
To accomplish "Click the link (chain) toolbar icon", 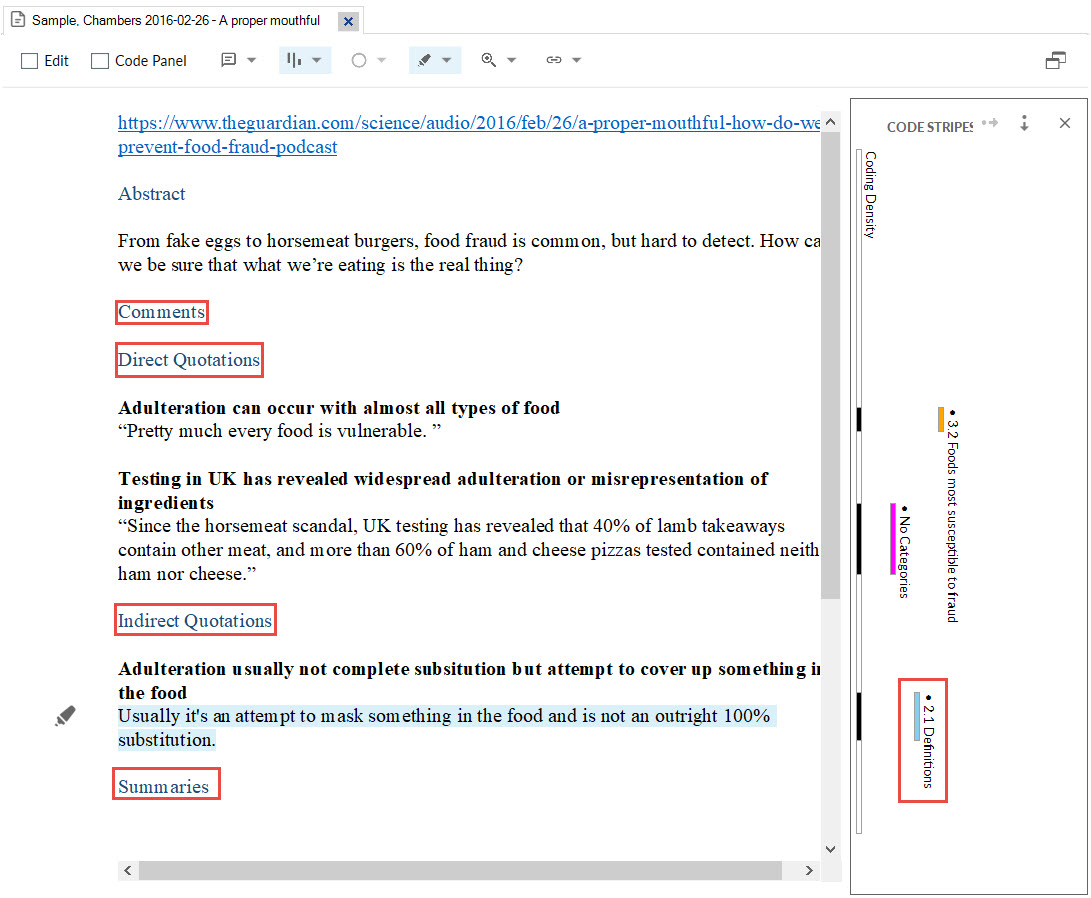I will [554, 61].
